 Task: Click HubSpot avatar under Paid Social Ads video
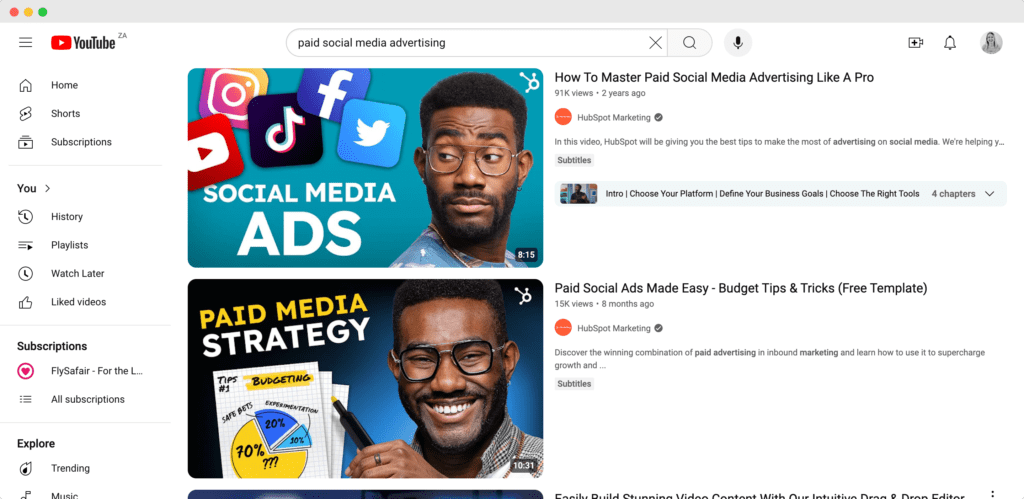[x=563, y=328]
